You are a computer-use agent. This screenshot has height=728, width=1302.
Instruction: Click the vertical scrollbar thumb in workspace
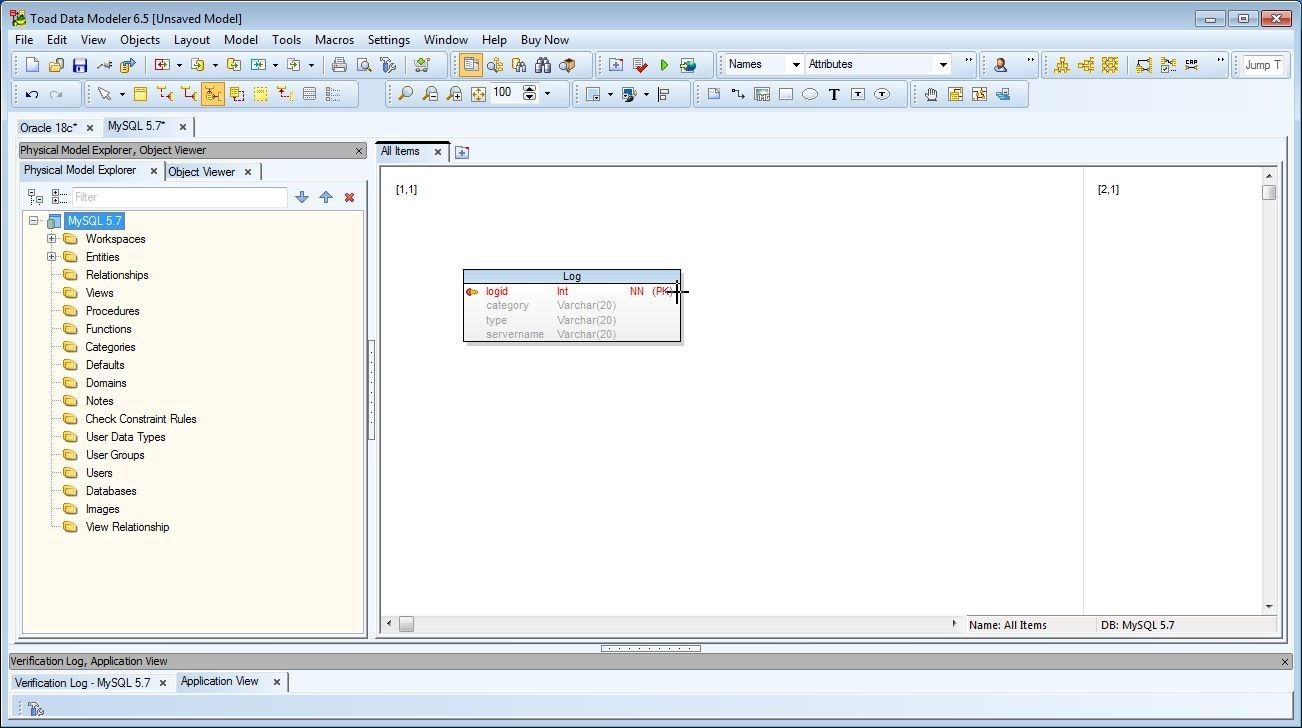1269,192
